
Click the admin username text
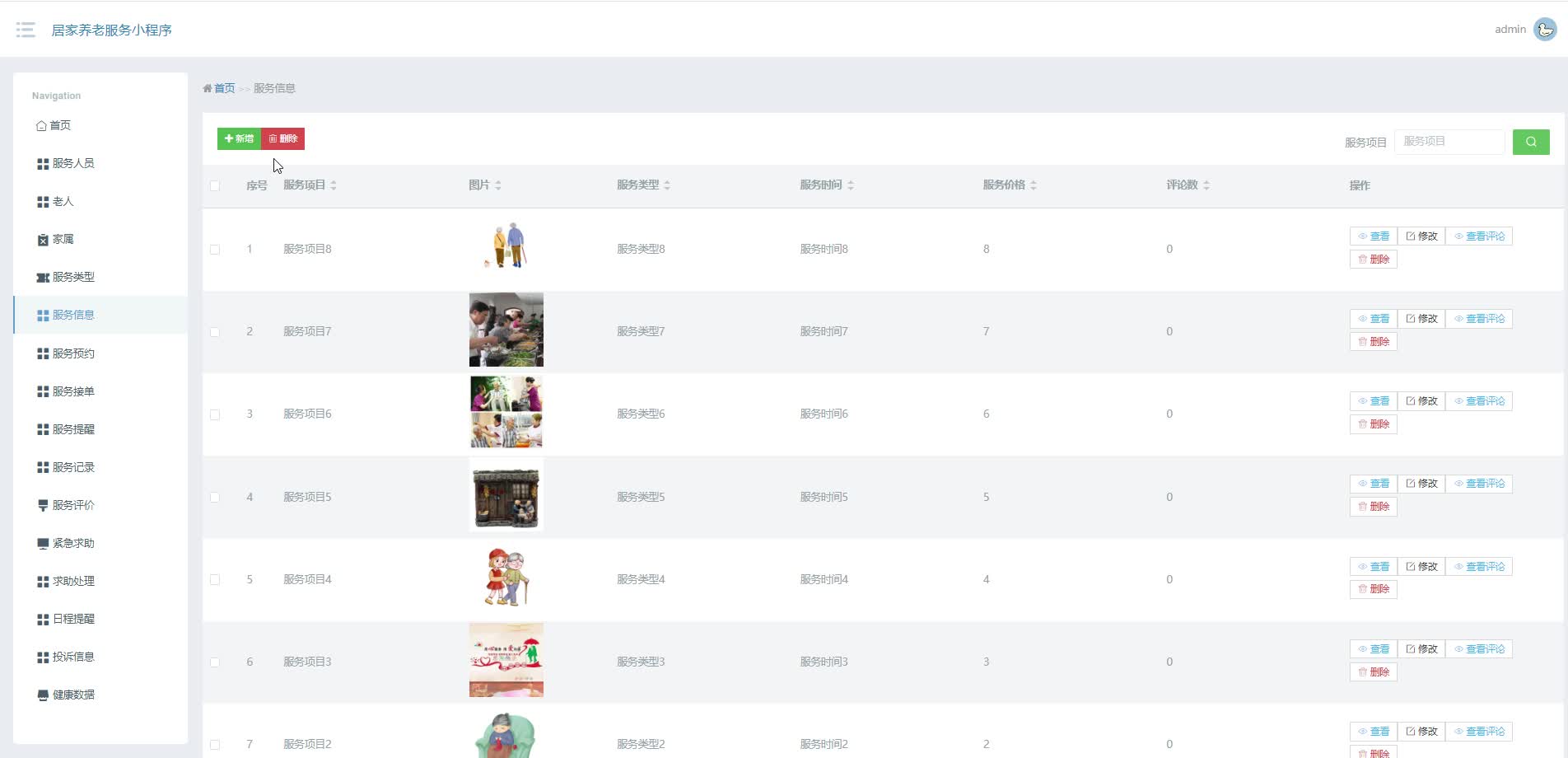pos(1510,29)
